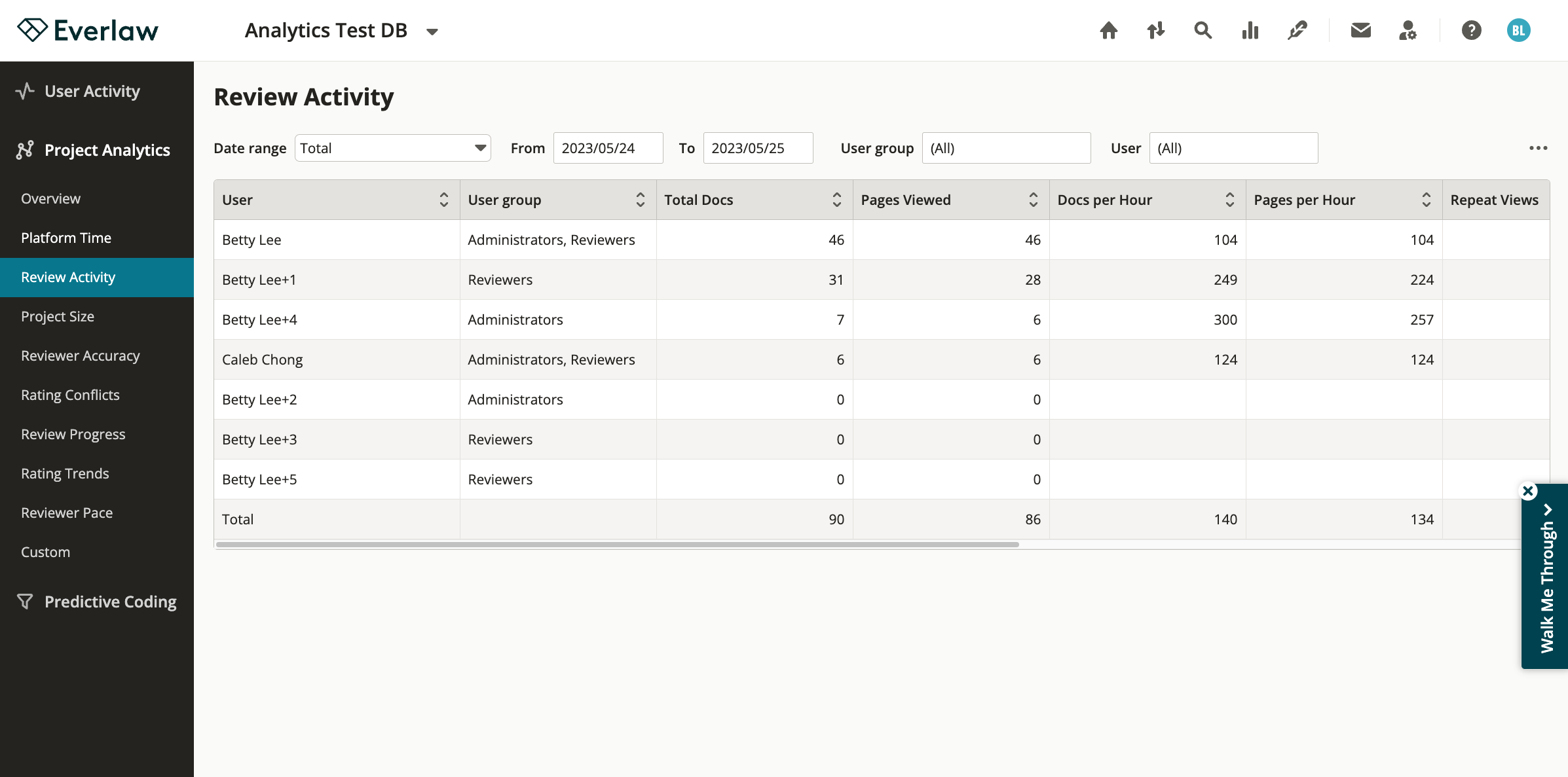1568x777 pixels.
Task: Select the Caleb Chong user cell
Action: (x=337, y=359)
